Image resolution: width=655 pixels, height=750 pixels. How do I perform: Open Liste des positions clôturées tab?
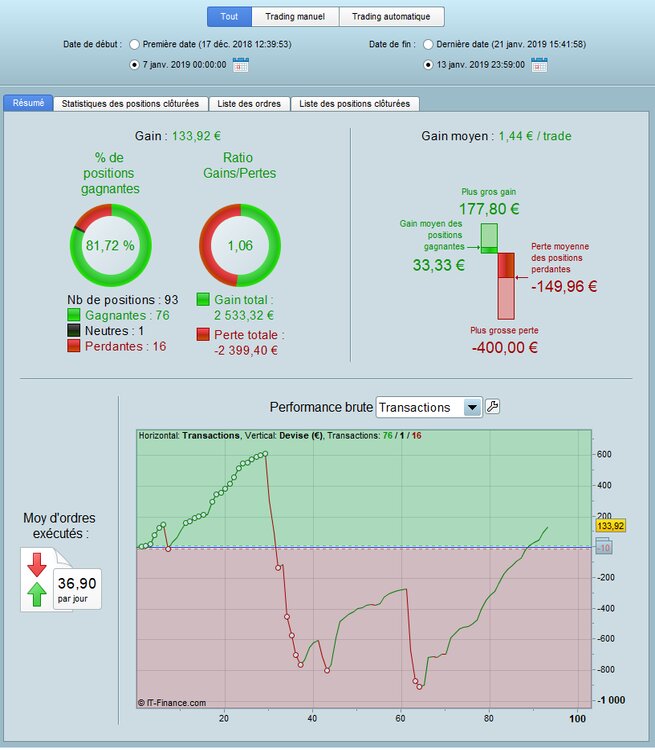(x=355, y=104)
